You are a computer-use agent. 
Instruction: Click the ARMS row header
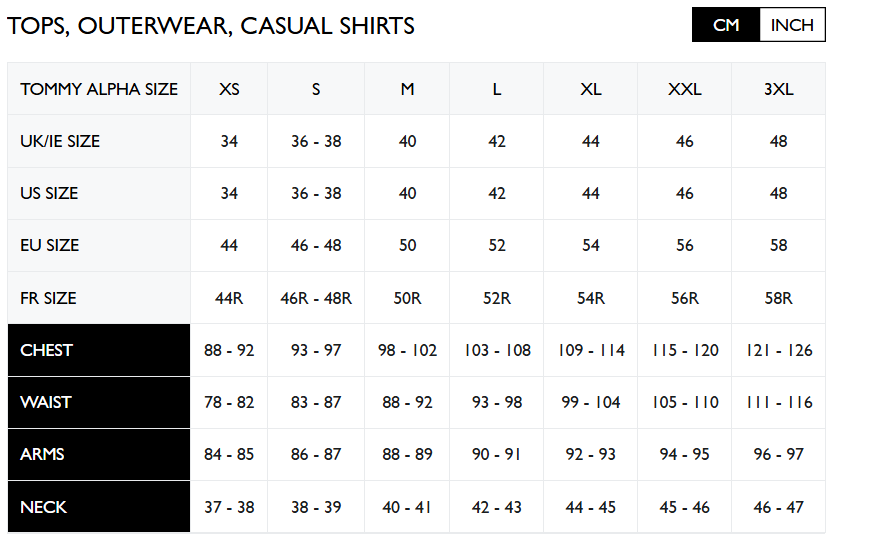(x=99, y=454)
